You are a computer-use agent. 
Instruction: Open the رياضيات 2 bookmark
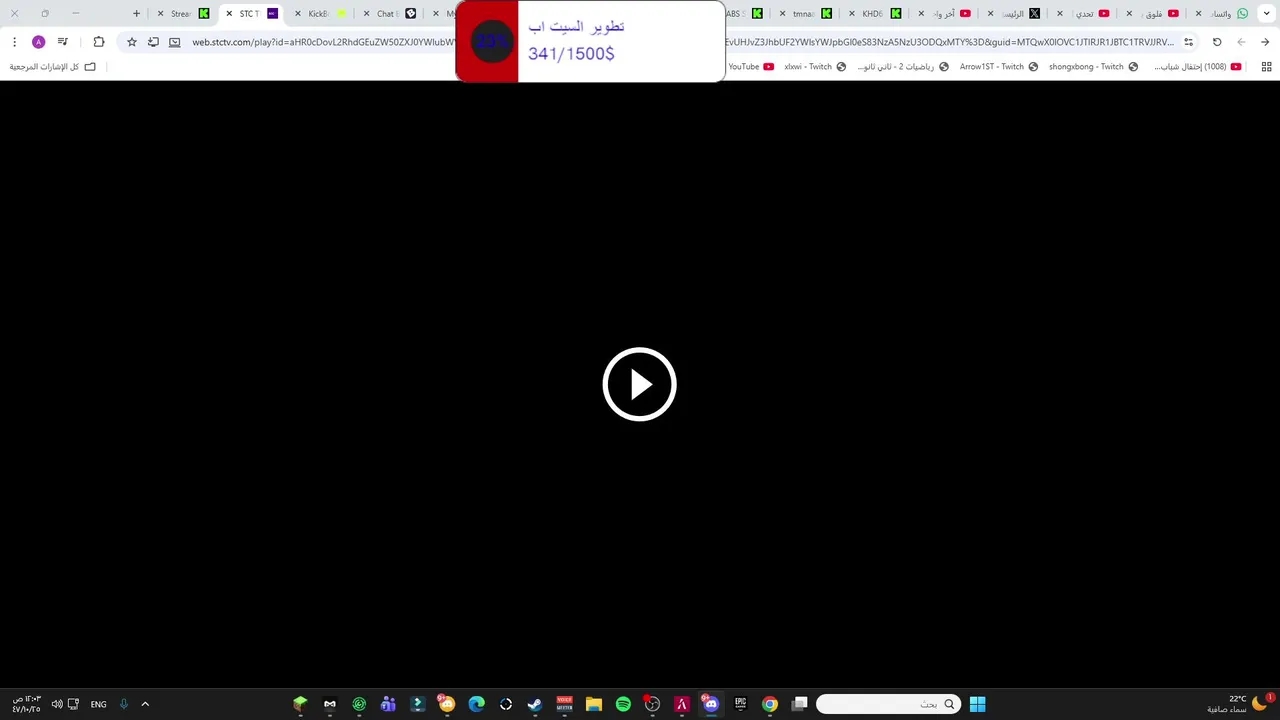(x=902, y=67)
